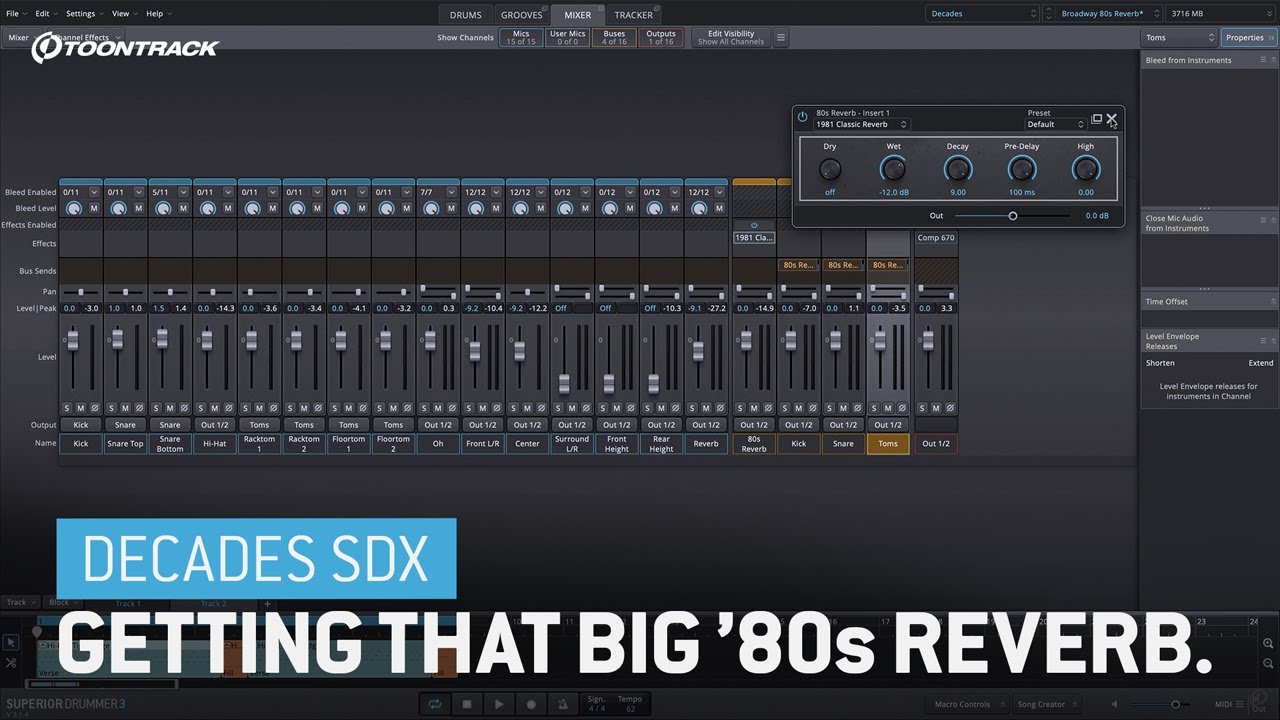The image size is (1280, 720).
Task: Click the Dry knob in 80s Reverb
Action: [x=830, y=169]
